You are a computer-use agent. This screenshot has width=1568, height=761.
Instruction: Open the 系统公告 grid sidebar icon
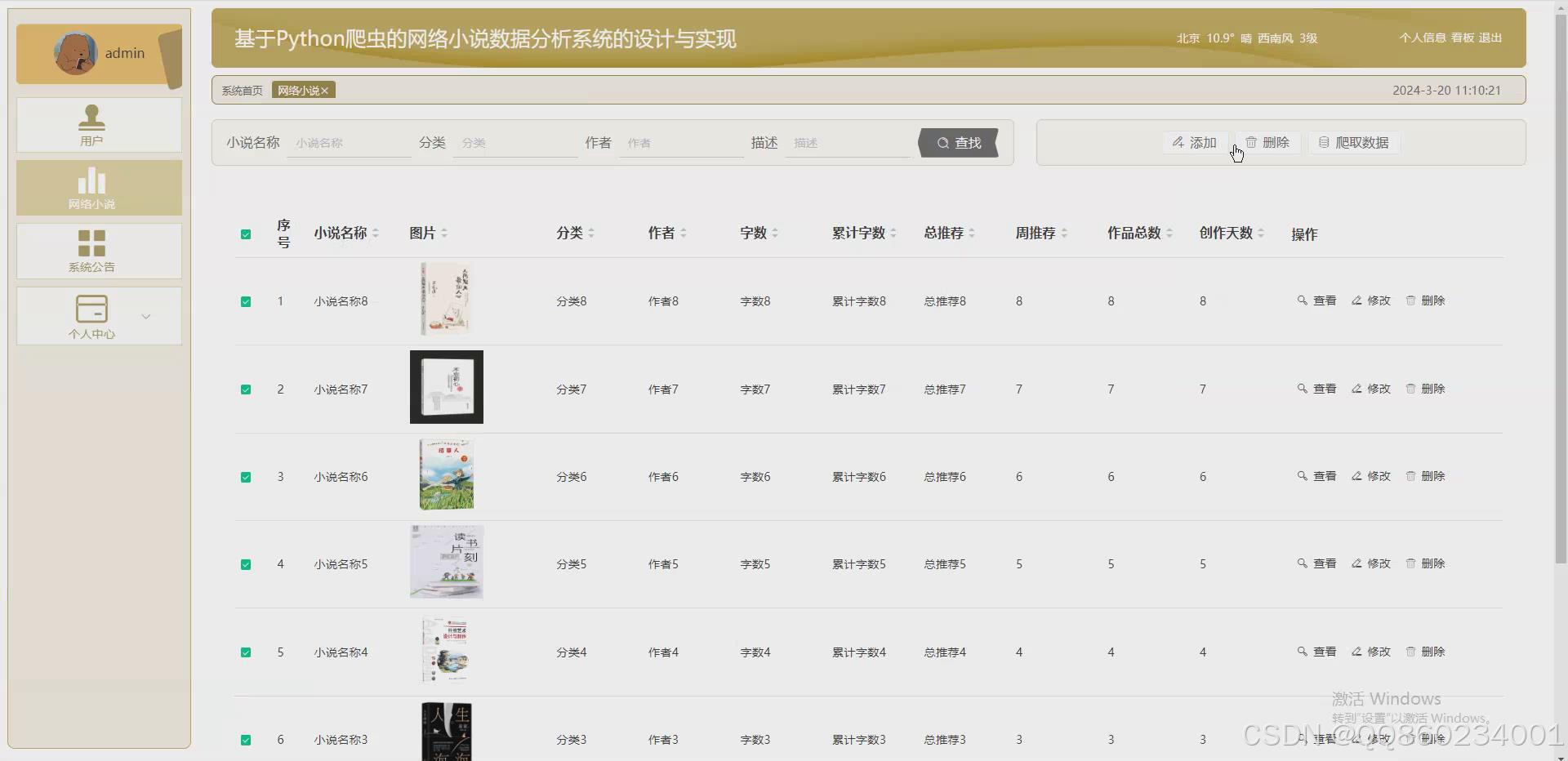(91, 243)
